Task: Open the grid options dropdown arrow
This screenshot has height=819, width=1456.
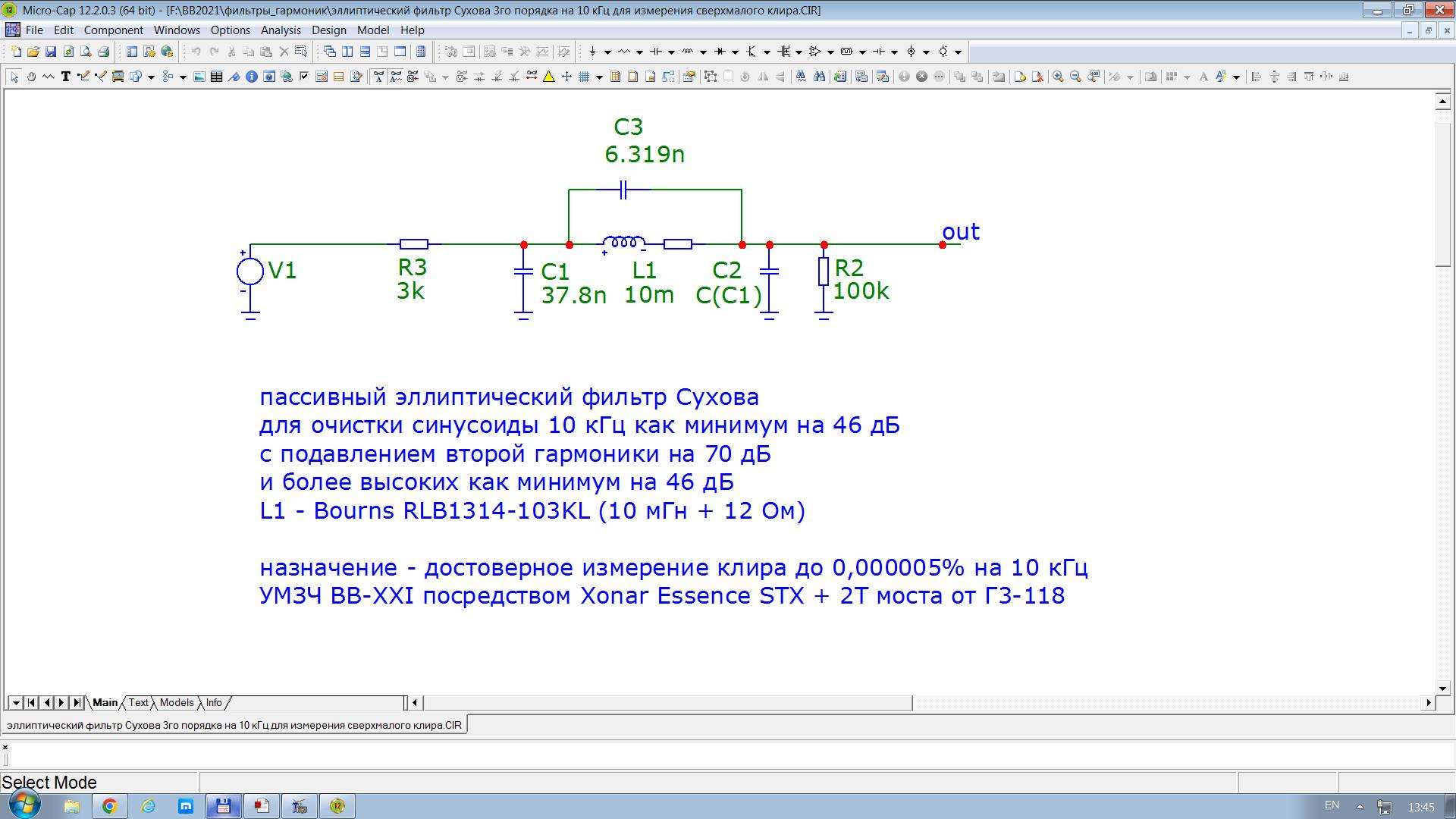Action: point(599,77)
